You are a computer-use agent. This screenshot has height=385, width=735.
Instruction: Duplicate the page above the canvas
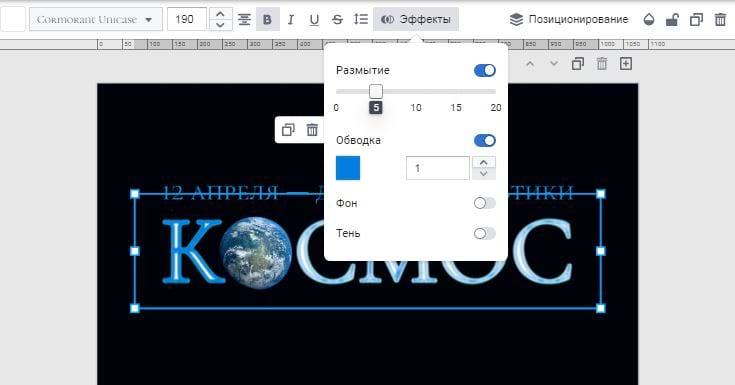(x=578, y=64)
